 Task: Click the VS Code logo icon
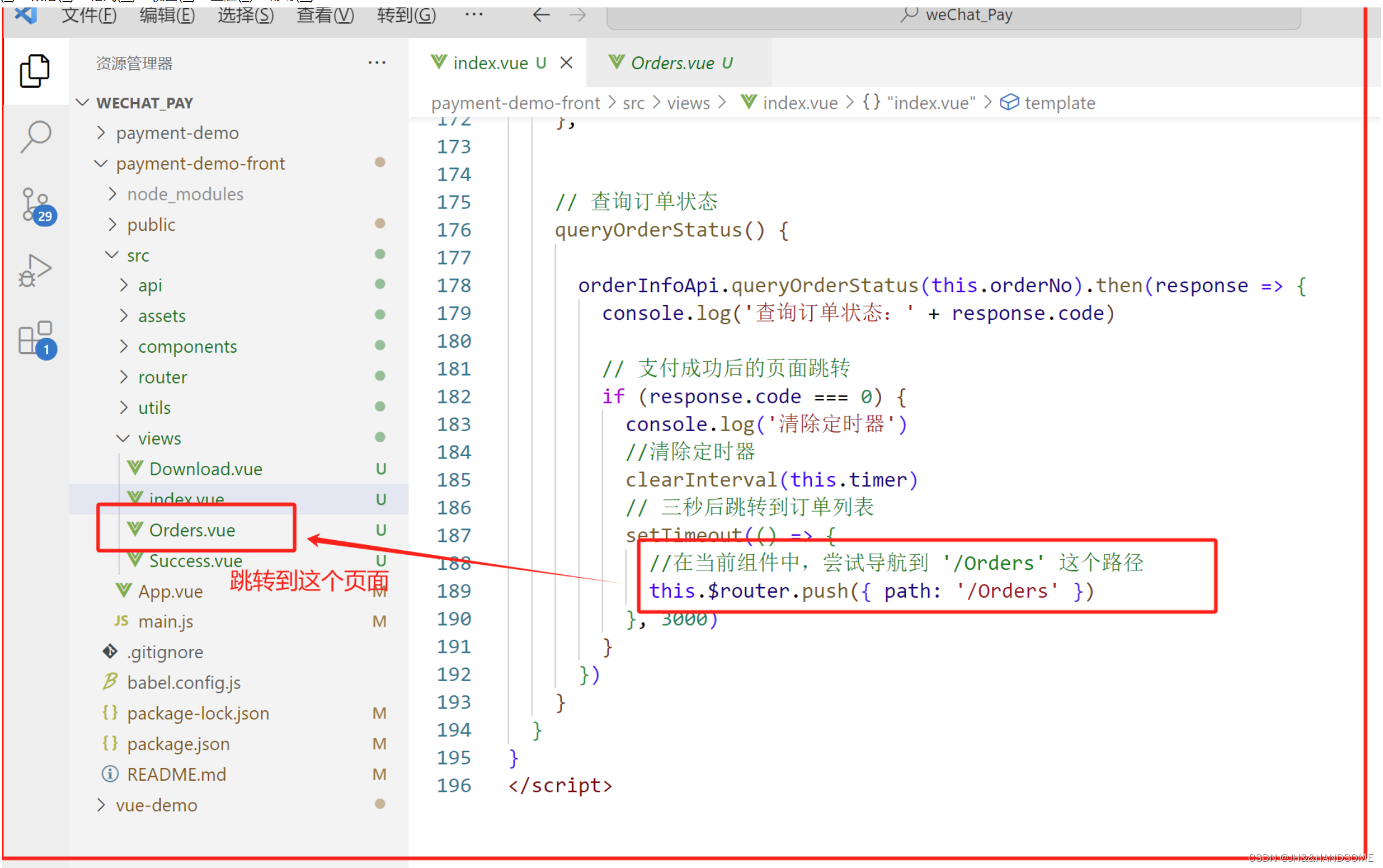click(x=25, y=14)
